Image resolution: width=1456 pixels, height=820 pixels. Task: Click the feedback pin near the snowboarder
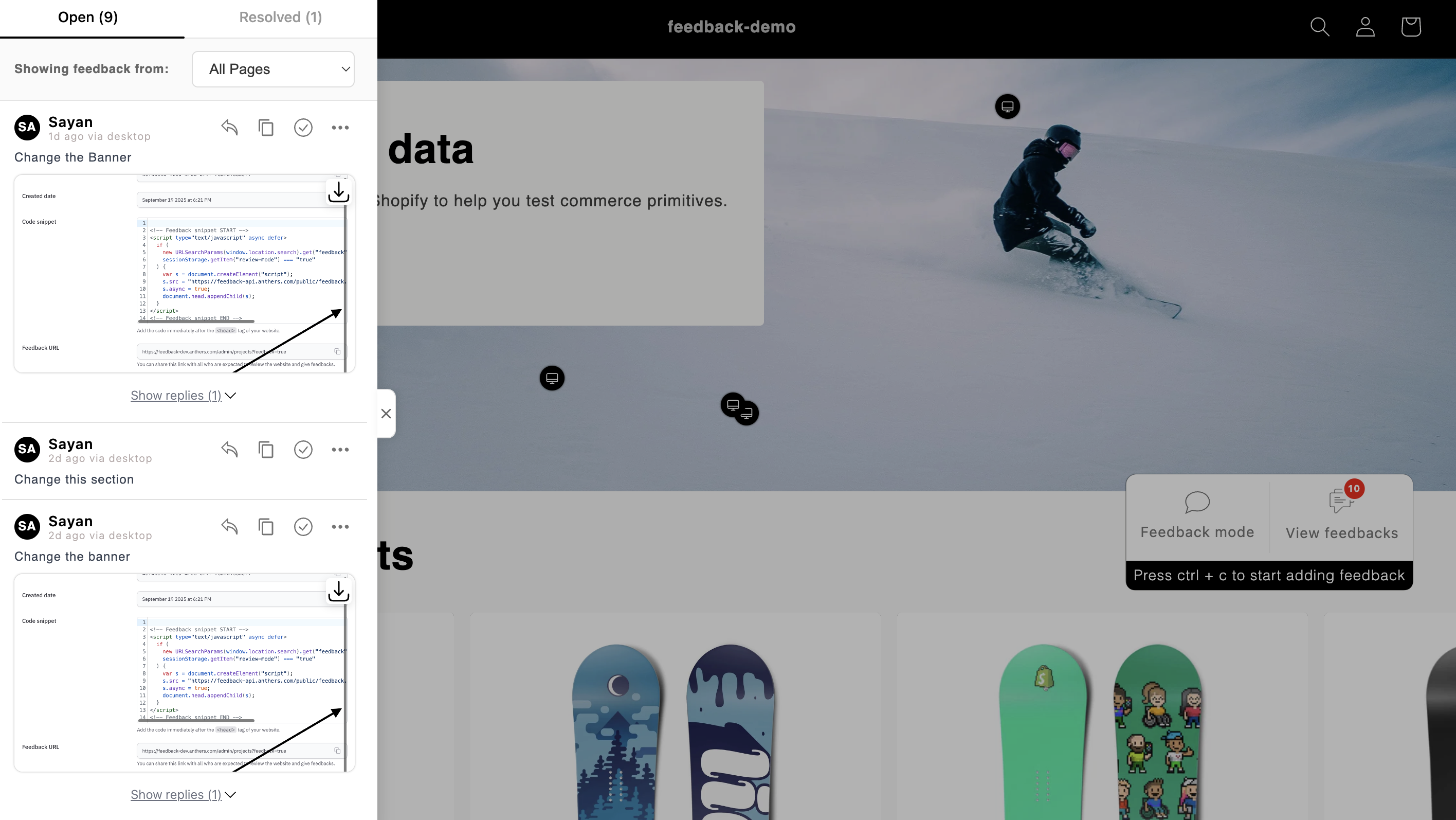pos(1007,106)
